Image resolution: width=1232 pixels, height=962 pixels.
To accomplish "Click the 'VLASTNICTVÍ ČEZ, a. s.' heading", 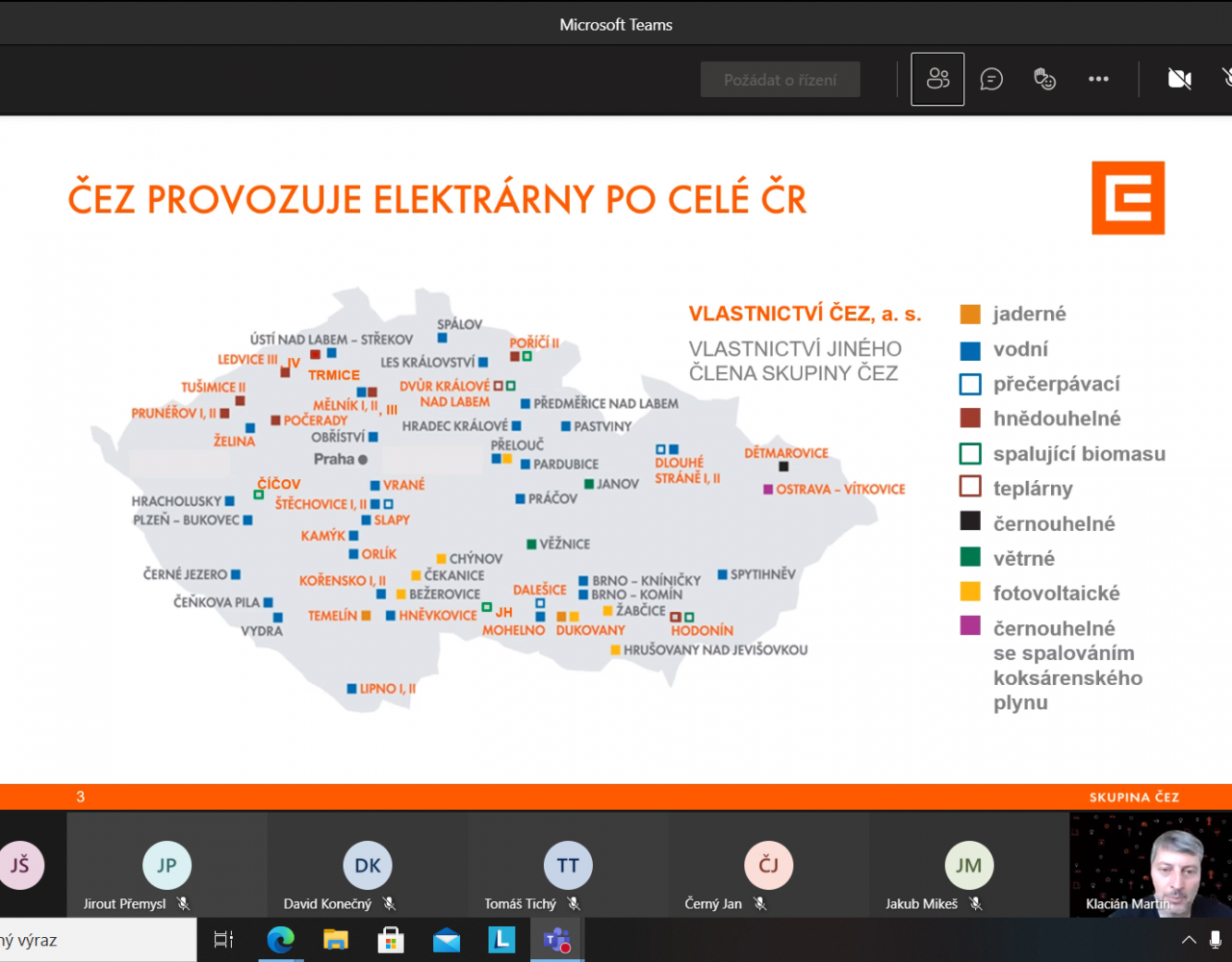I will coord(805,314).
